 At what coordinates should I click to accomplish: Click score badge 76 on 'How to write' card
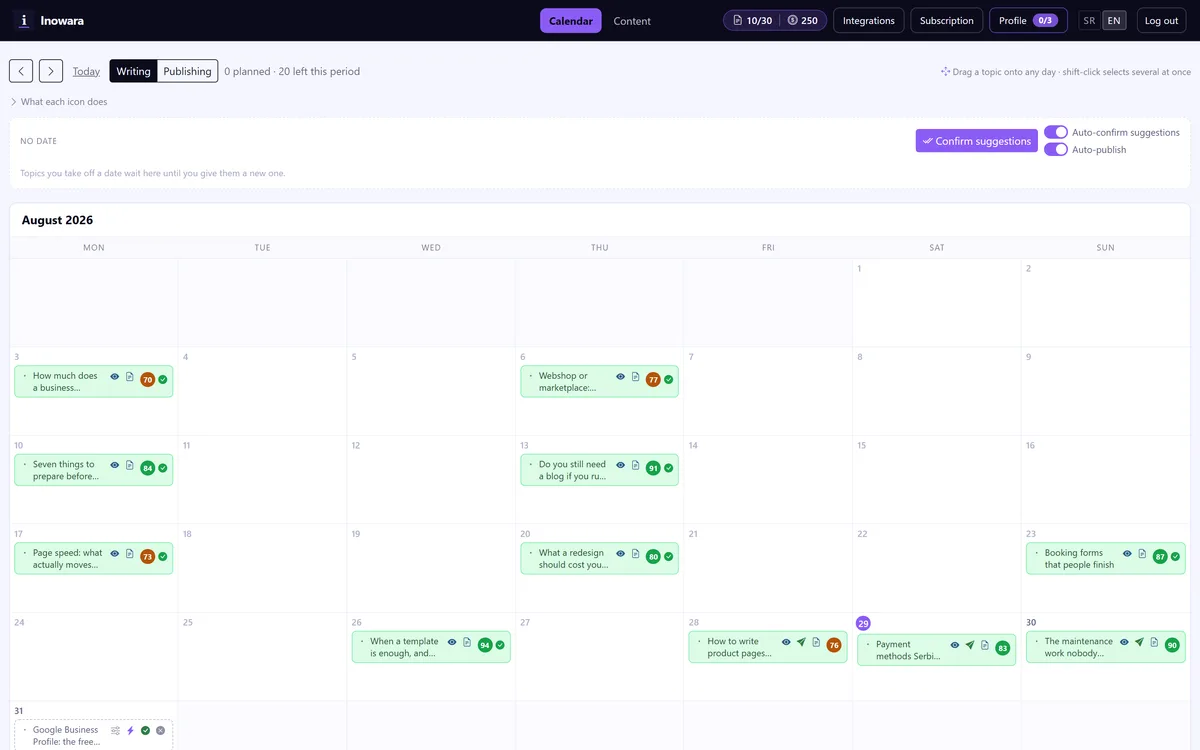click(834, 645)
